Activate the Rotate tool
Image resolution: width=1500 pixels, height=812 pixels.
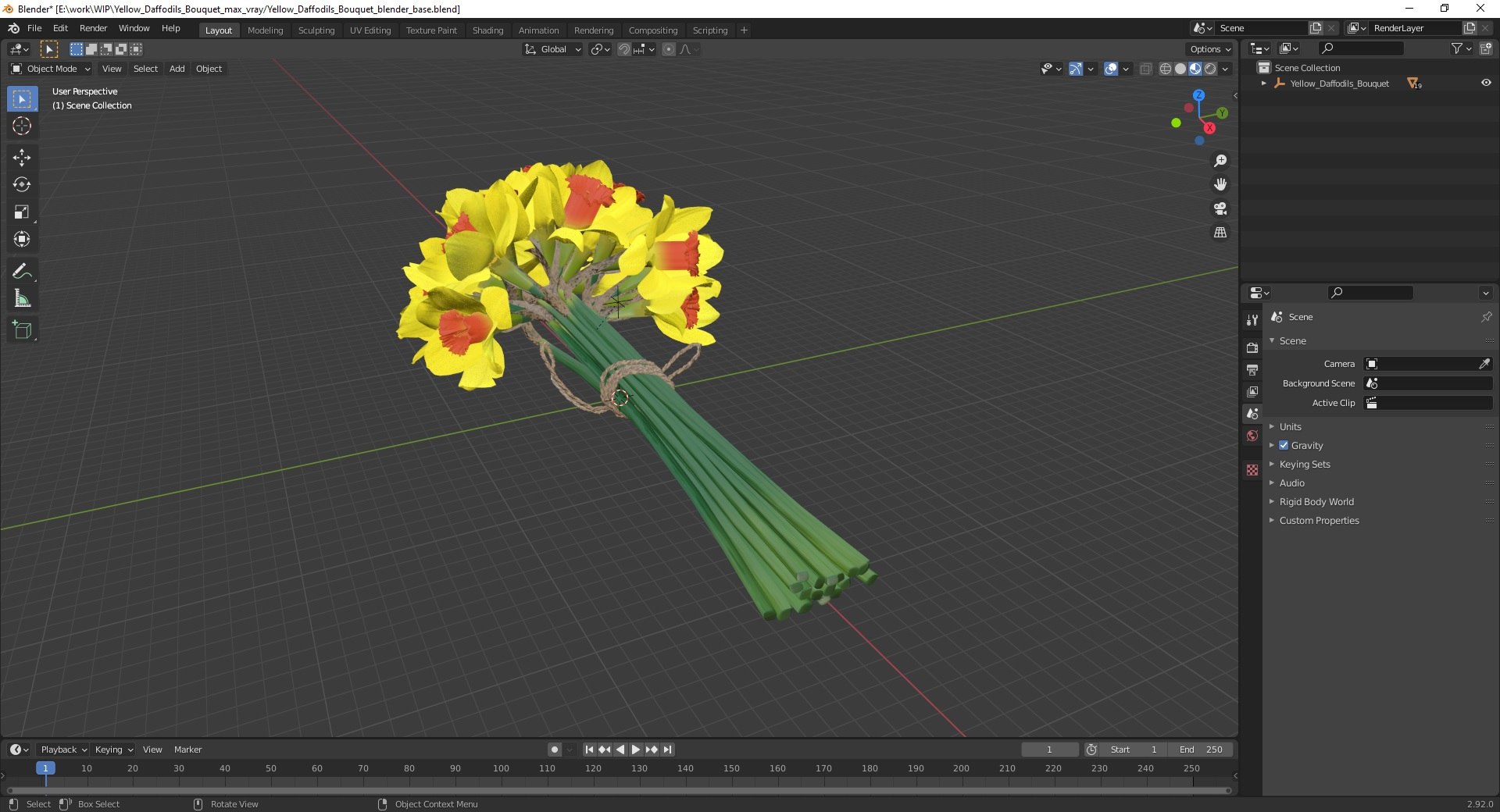(x=22, y=185)
